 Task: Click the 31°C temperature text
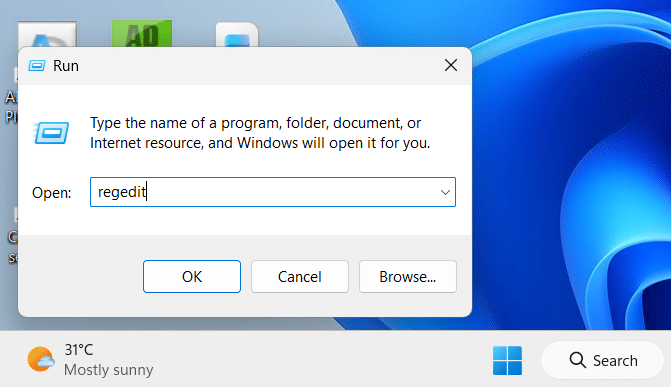pos(78,350)
